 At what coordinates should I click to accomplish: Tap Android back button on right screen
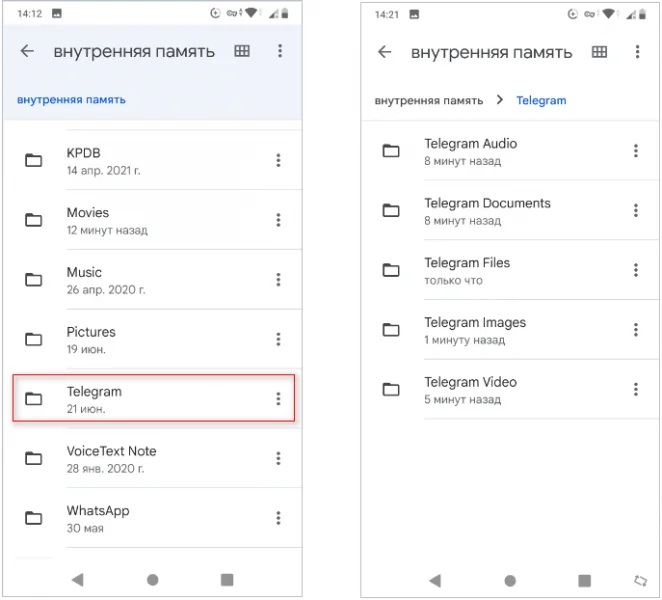pyautogui.click(x=435, y=581)
